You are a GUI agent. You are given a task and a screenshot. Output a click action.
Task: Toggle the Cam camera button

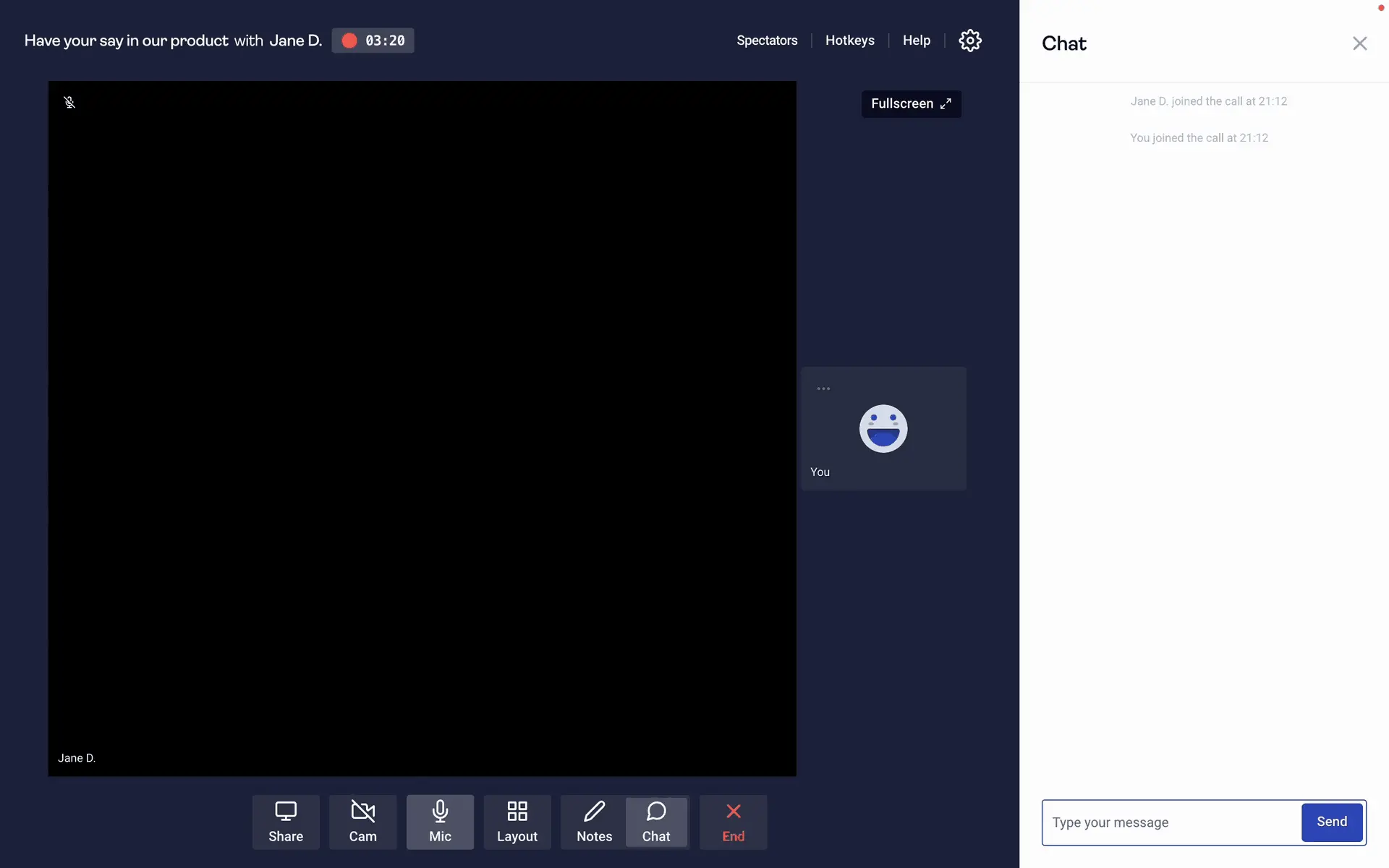[362, 822]
